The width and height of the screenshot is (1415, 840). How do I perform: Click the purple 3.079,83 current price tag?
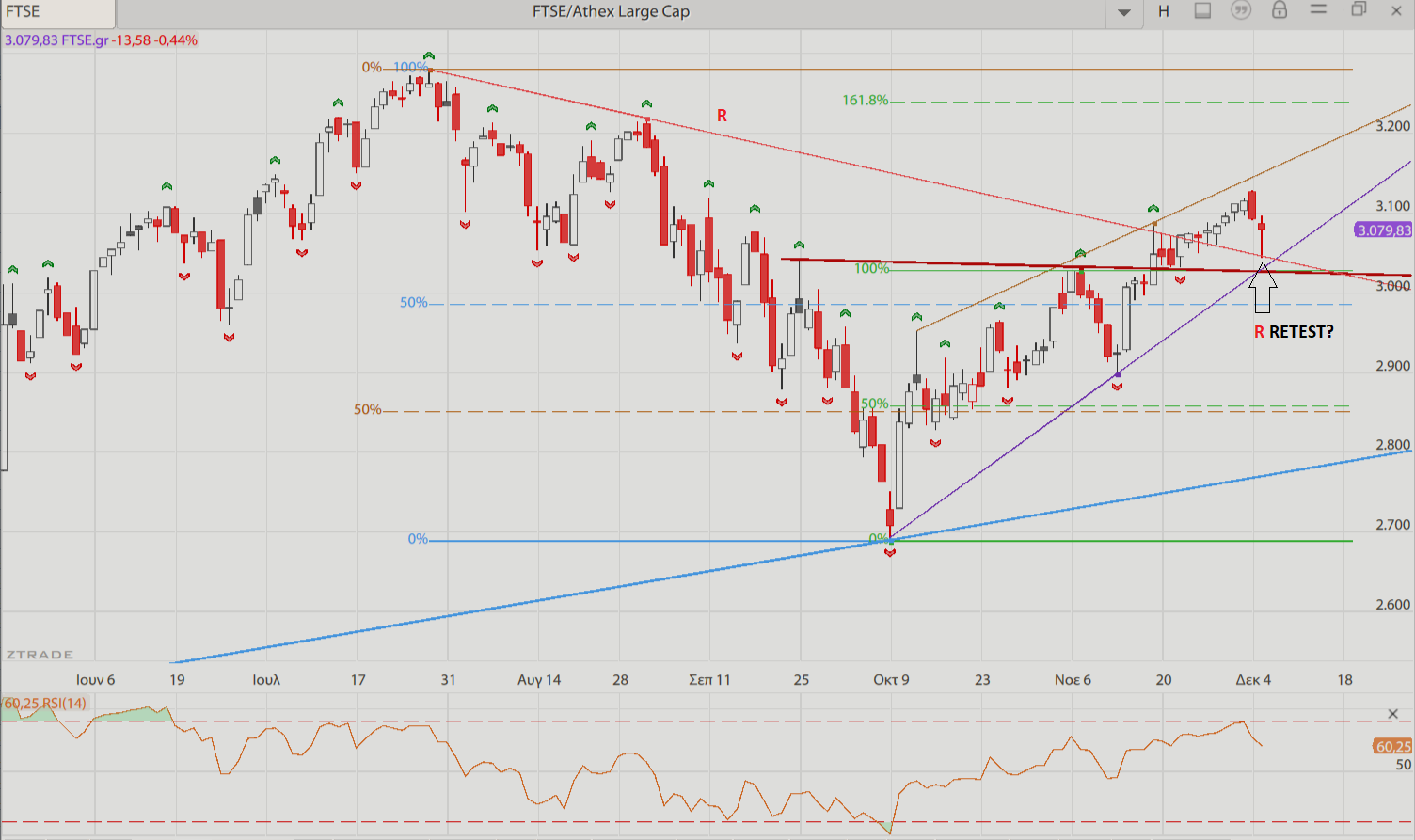pyautogui.click(x=1383, y=230)
